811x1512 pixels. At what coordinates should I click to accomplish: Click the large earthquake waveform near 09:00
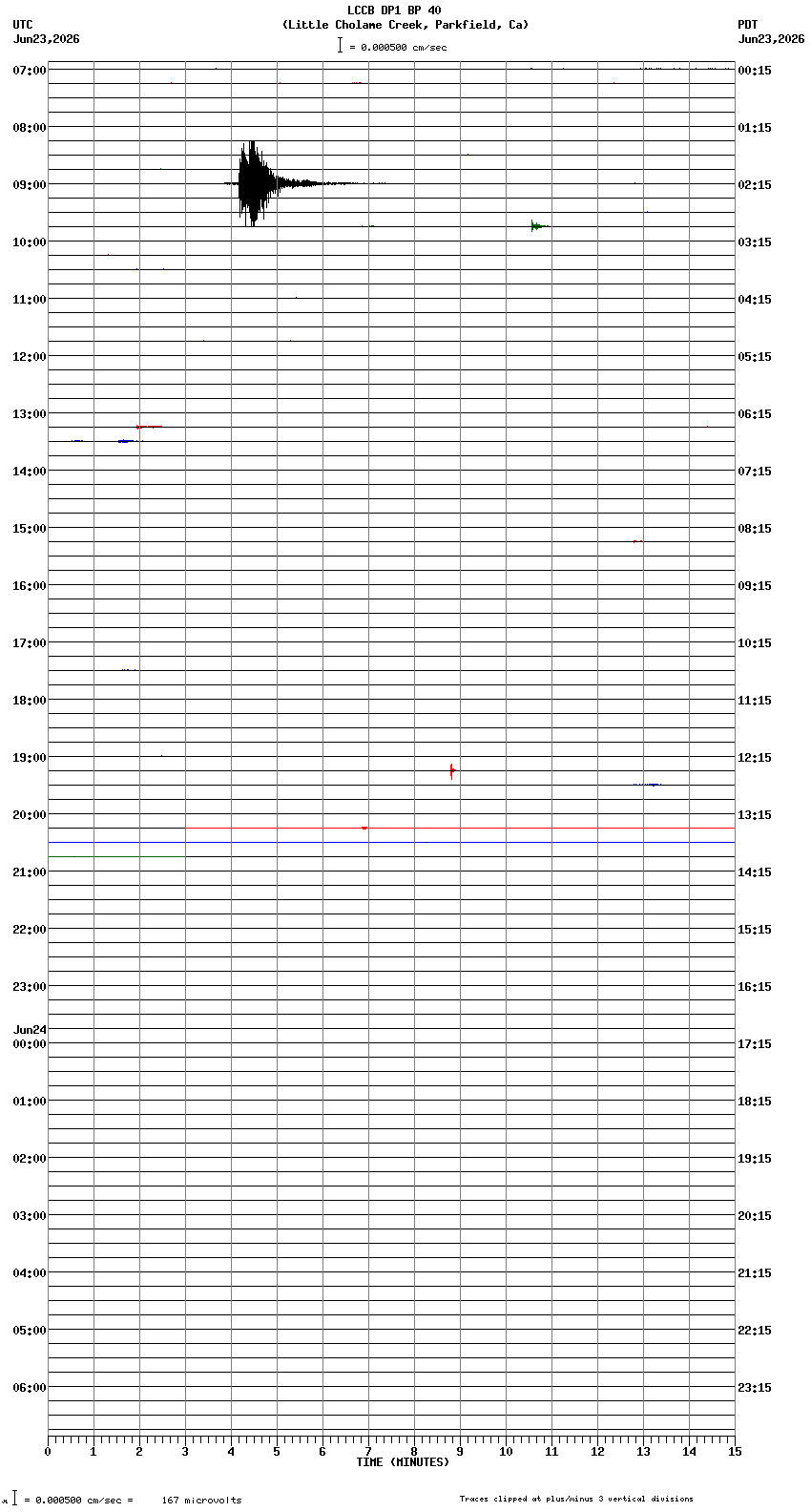click(256, 183)
